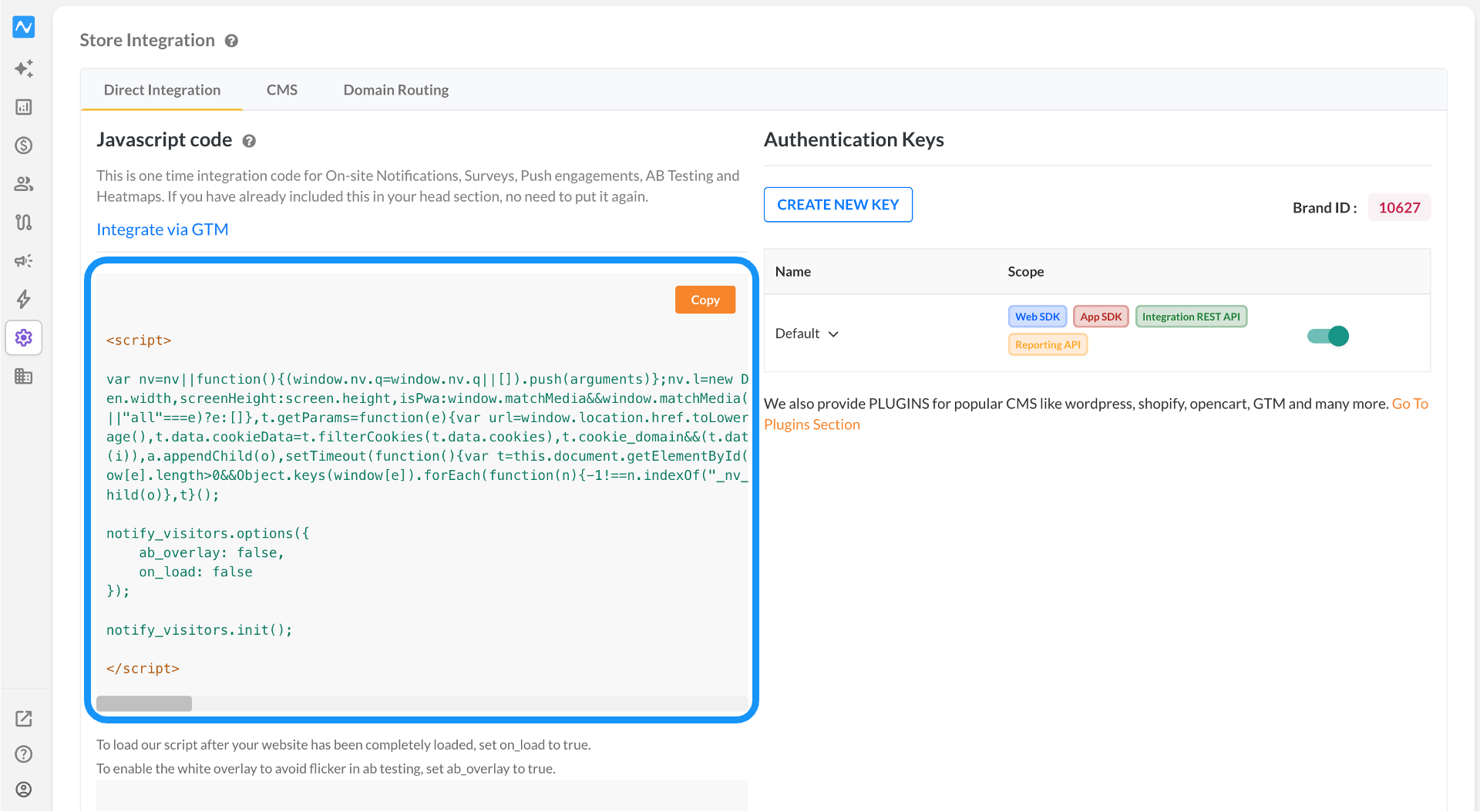Click the orange Copy button

pos(705,300)
